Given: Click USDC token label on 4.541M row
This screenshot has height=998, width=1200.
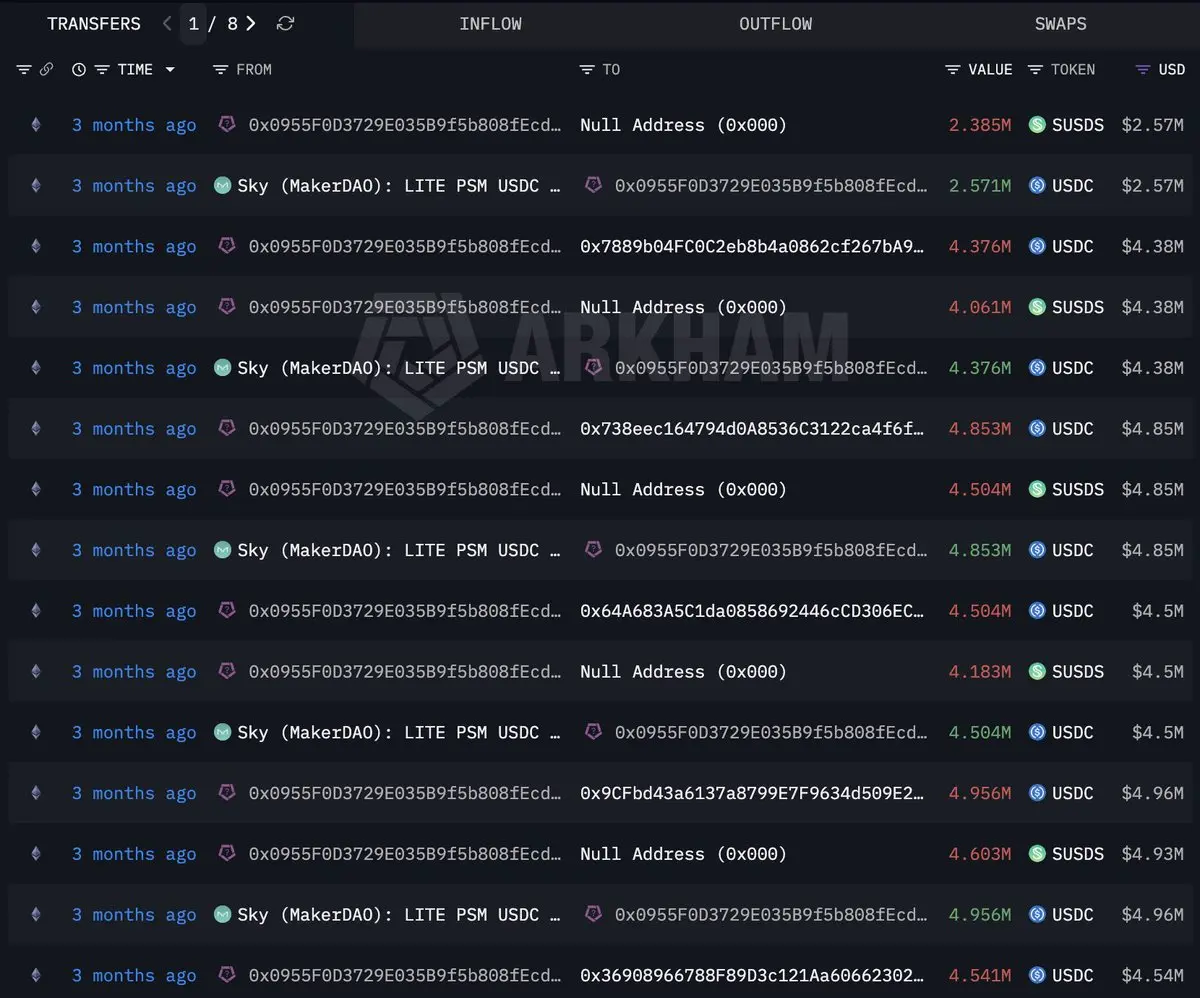Looking at the screenshot, I should (1073, 975).
